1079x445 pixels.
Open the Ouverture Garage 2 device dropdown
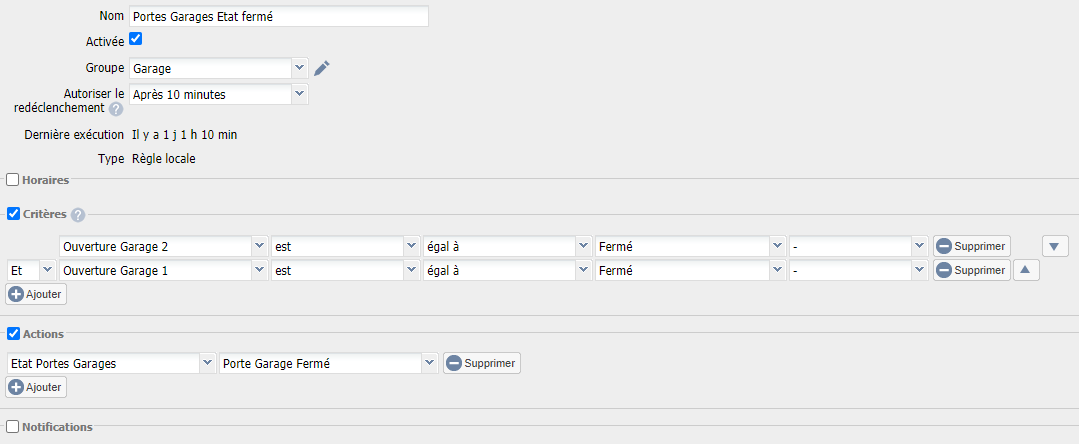point(164,246)
